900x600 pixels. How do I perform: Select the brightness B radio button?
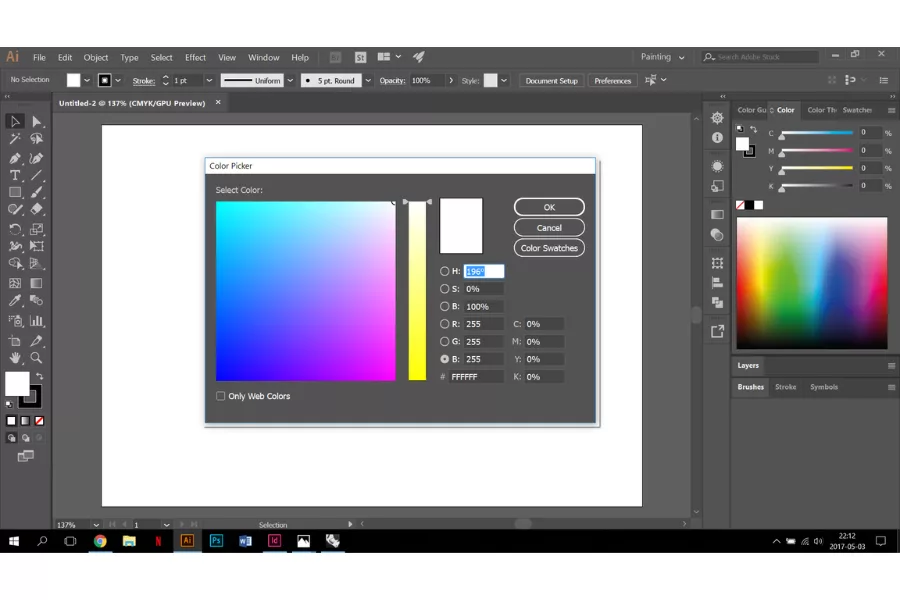click(444, 307)
